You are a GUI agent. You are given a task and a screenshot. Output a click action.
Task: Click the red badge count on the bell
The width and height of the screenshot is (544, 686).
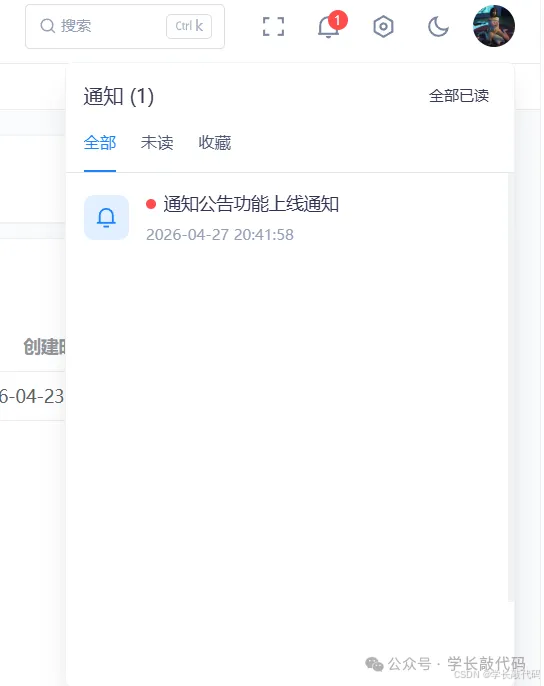click(x=337, y=20)
